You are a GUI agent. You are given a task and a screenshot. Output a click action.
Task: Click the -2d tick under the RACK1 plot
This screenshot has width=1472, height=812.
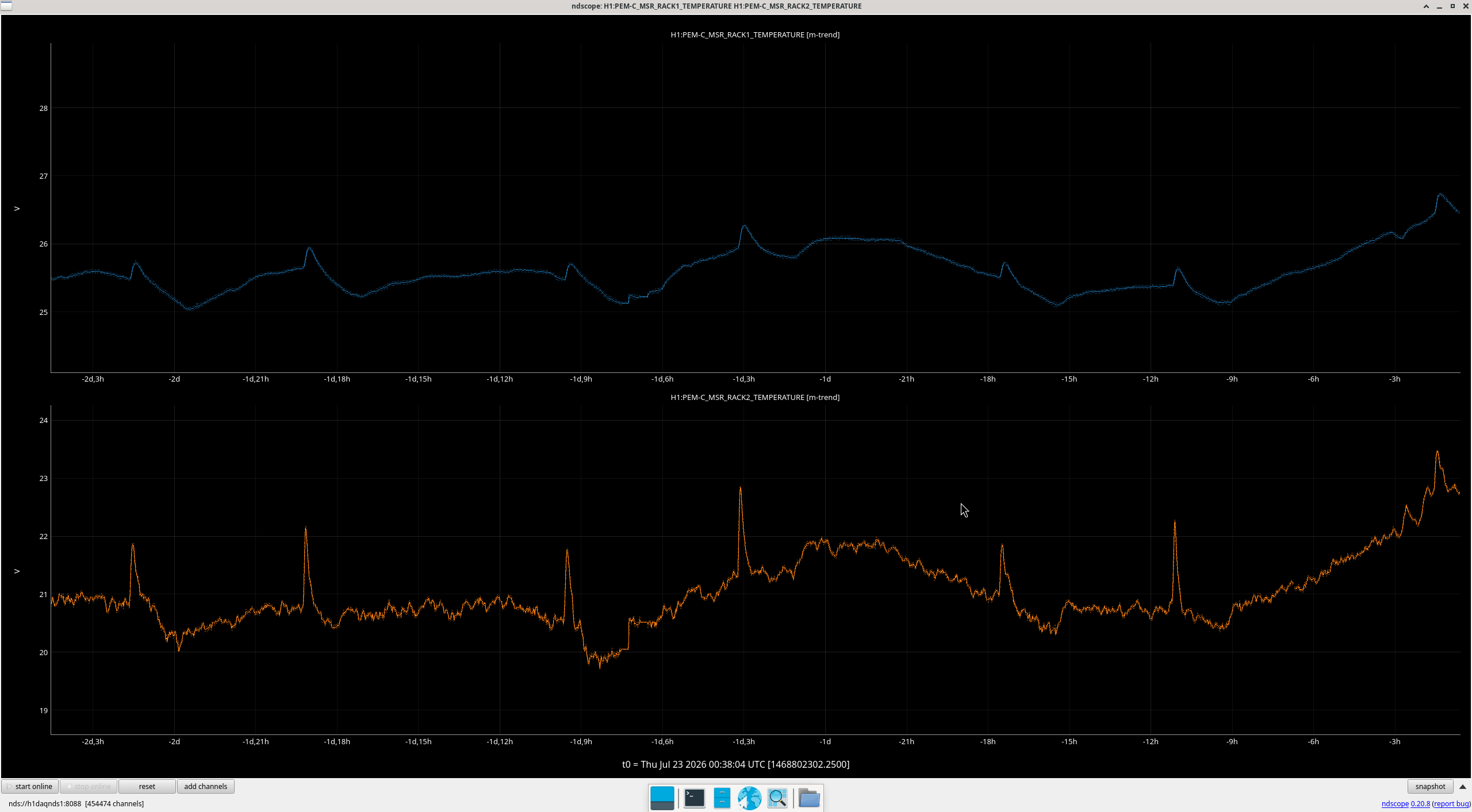tap(174, 379)
